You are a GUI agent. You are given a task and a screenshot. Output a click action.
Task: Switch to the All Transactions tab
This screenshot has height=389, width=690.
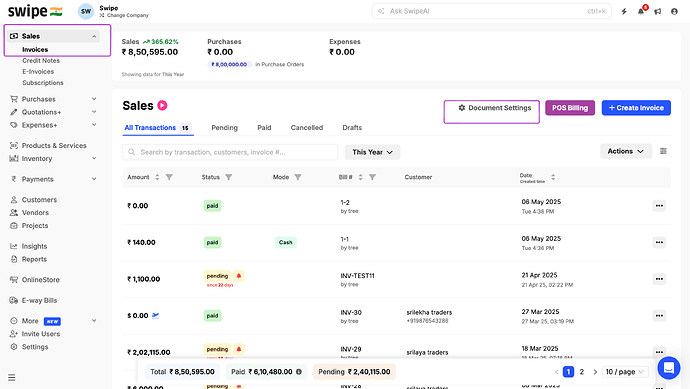(158, 128)
